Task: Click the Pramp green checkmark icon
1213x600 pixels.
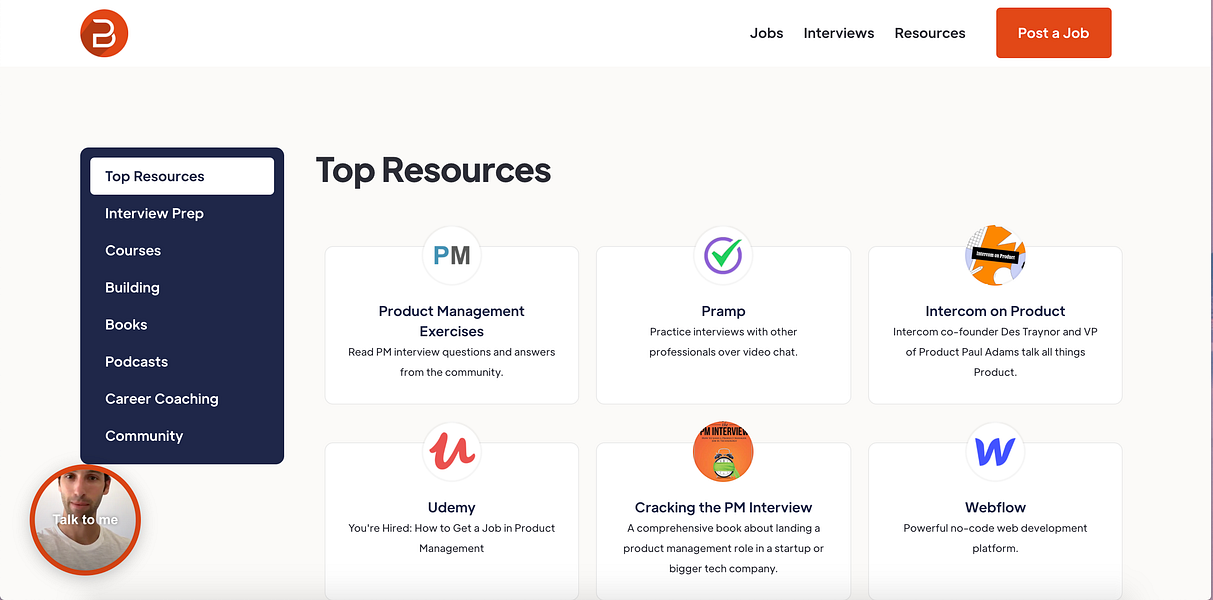Action: [x=723, y=255]
